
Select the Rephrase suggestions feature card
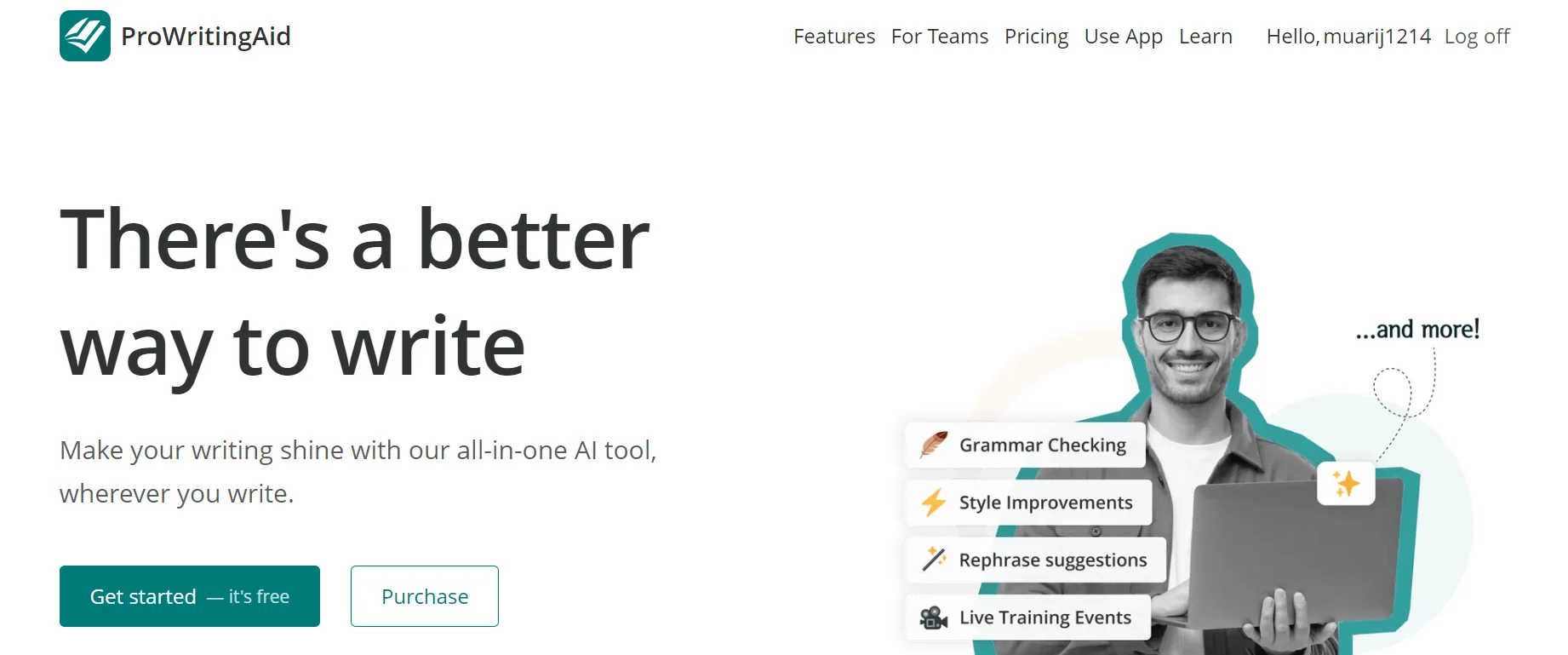click(1035, 560)
